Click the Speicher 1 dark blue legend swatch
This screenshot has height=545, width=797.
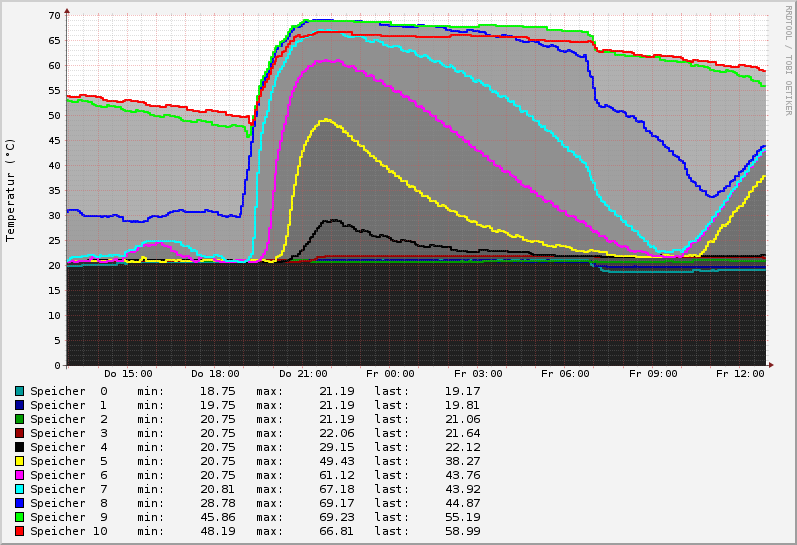(19, 405)
